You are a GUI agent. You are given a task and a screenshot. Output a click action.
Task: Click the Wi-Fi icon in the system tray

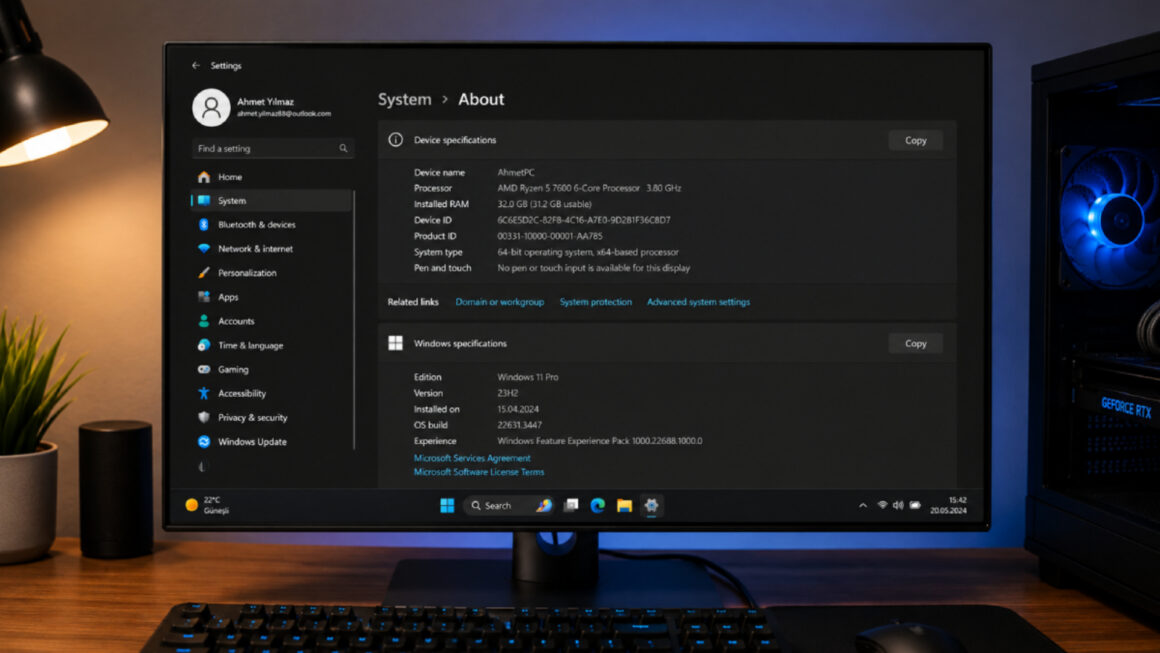click(882, 505)
